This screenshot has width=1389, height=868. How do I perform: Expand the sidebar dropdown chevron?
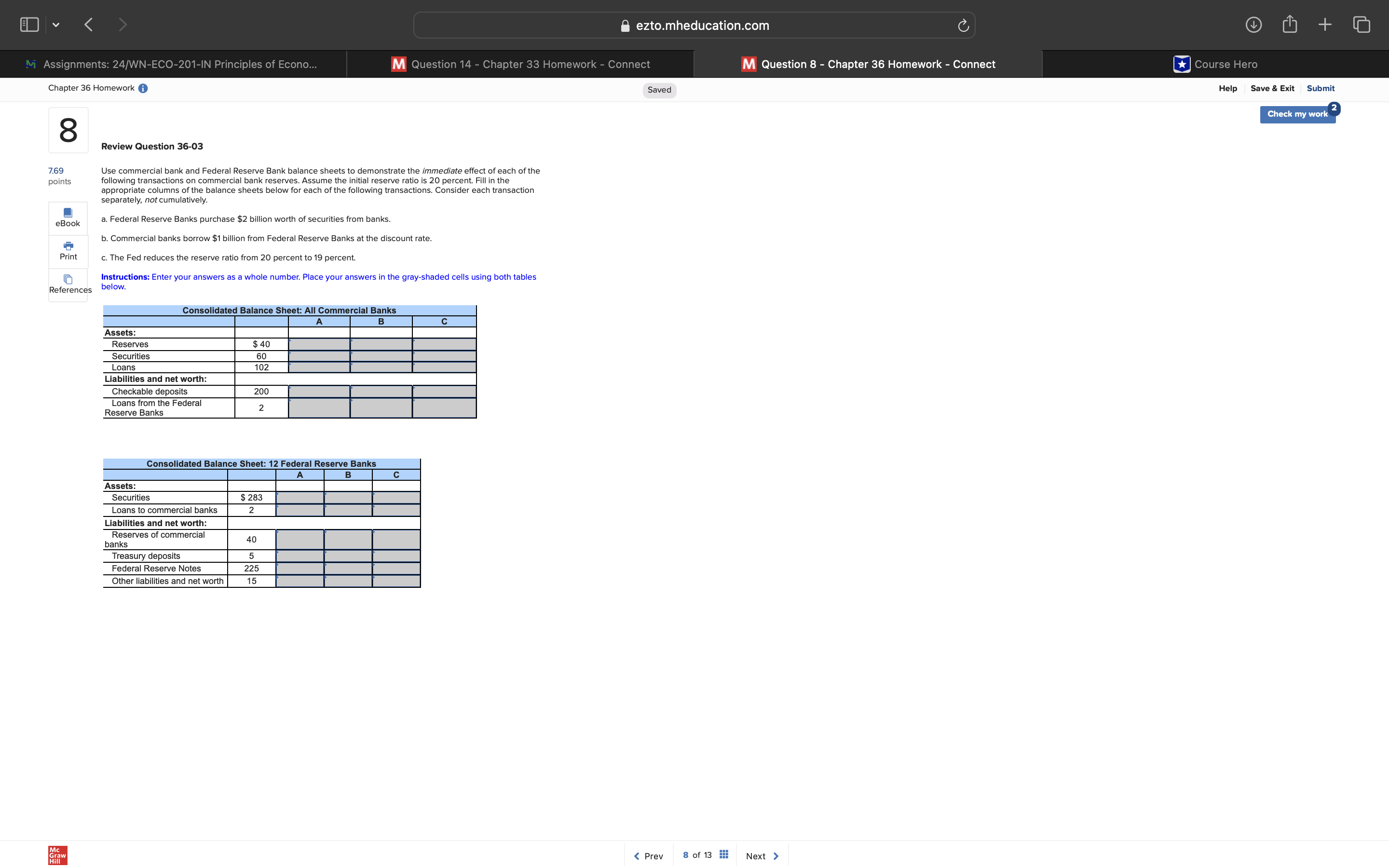click(x=55, y=24)
